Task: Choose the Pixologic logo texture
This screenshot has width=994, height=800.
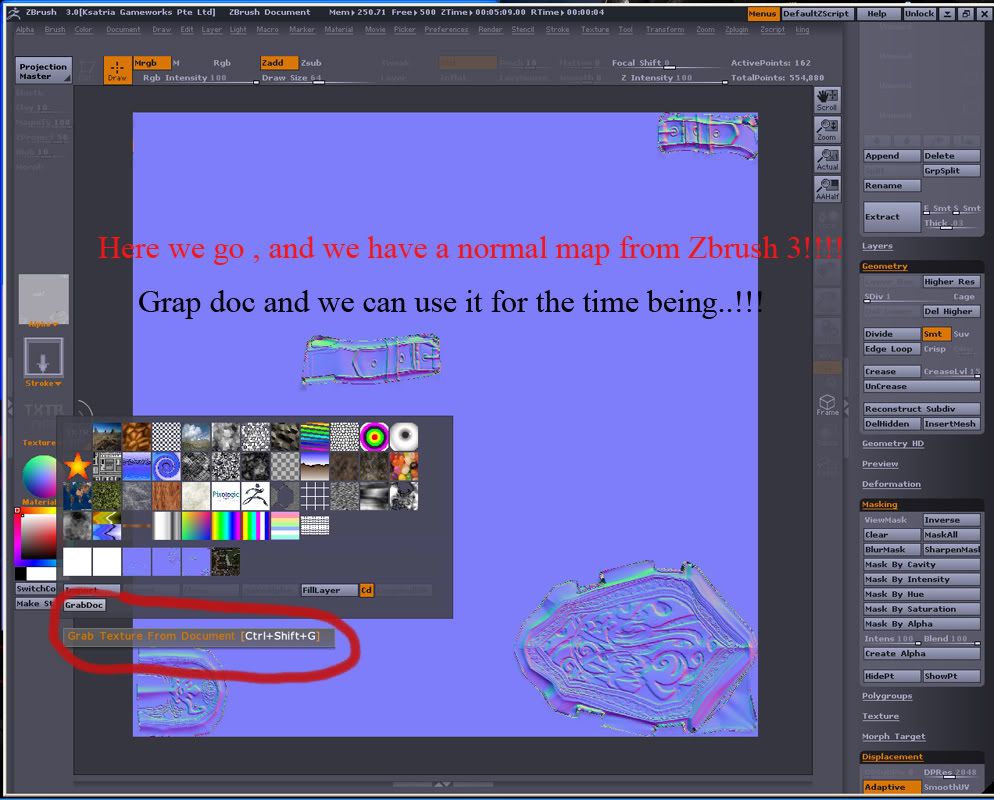Action: click(x=226, y=496)
